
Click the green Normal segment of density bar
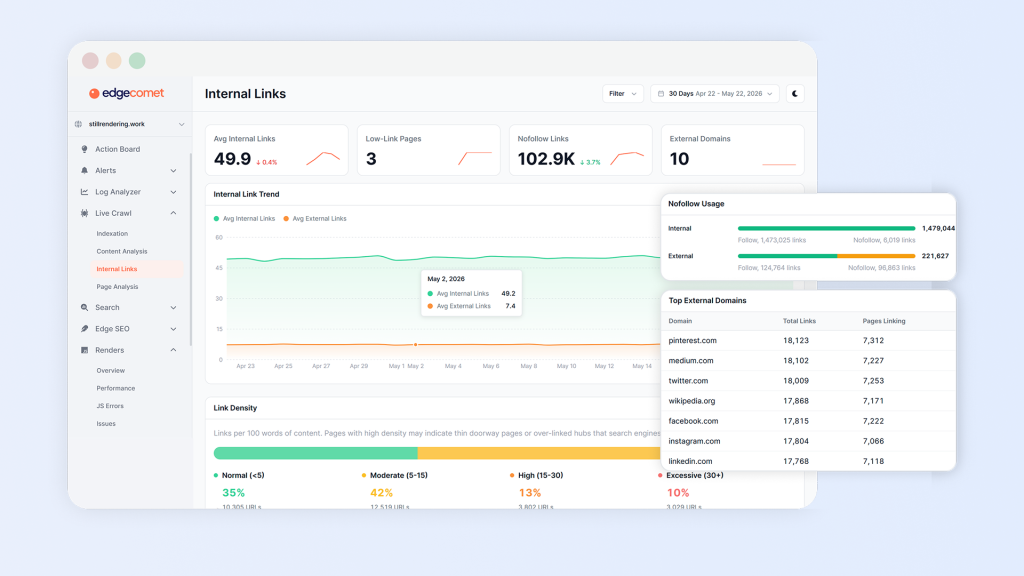315,453
